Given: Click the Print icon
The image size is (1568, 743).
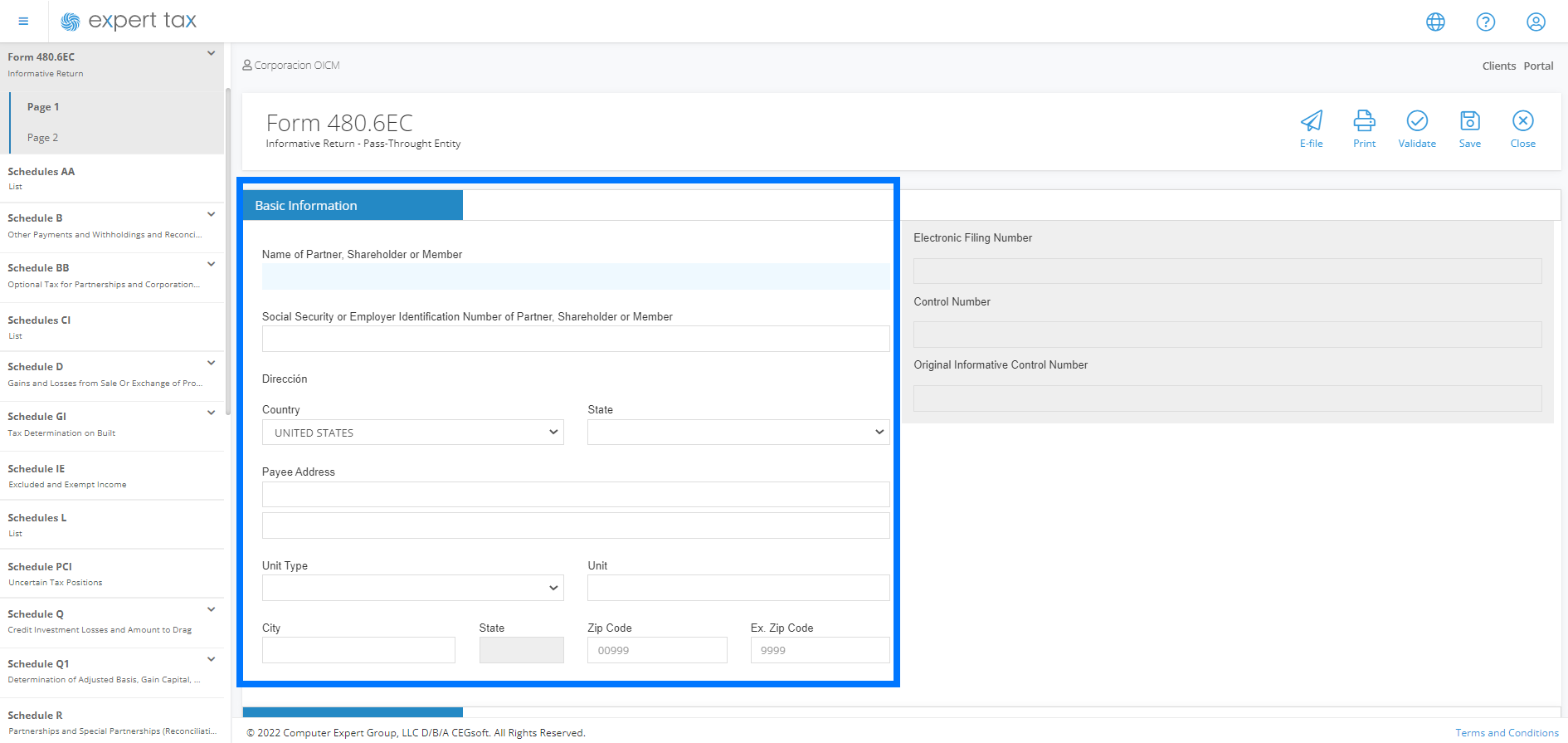Looking at the screenshot, I should click(x=1364, y=121).
